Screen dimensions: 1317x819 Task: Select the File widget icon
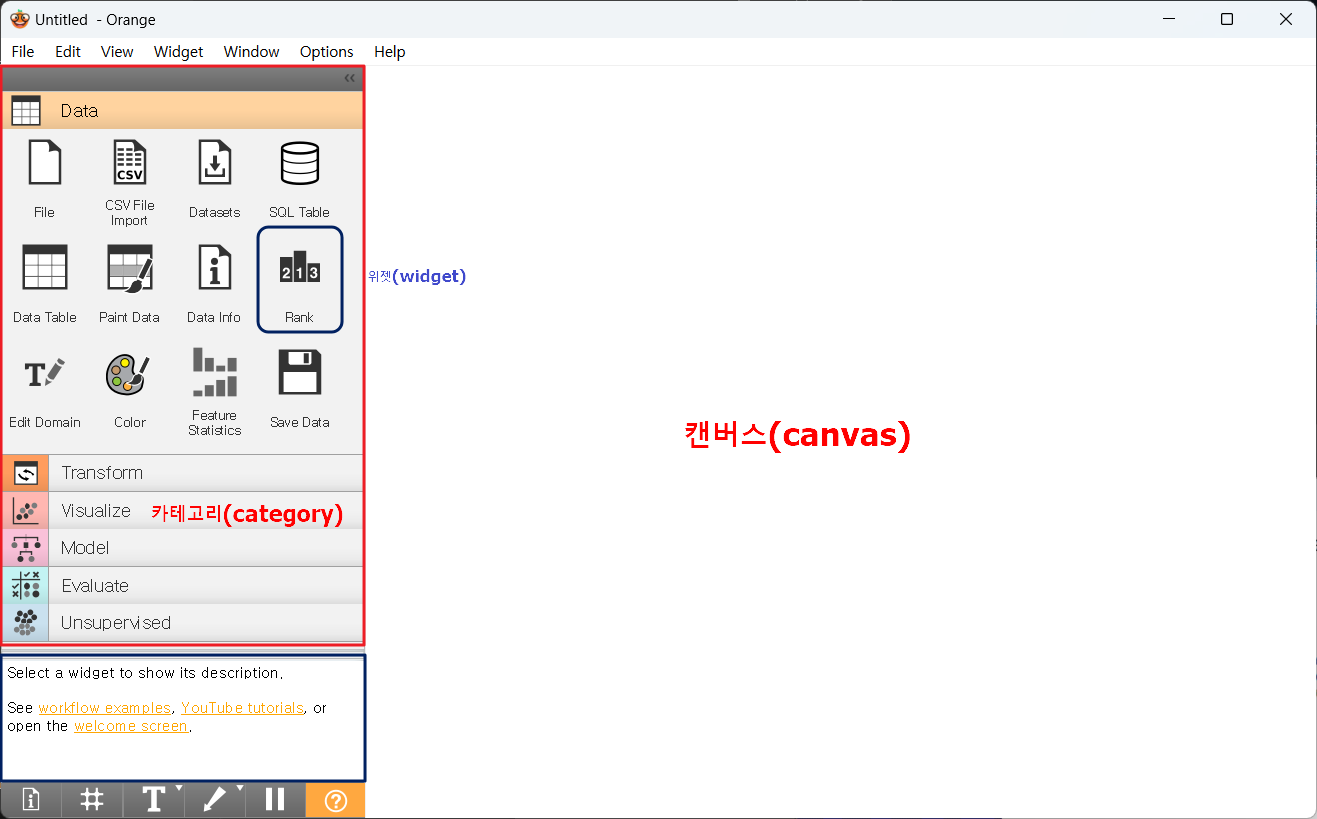(x=45, y=163)
